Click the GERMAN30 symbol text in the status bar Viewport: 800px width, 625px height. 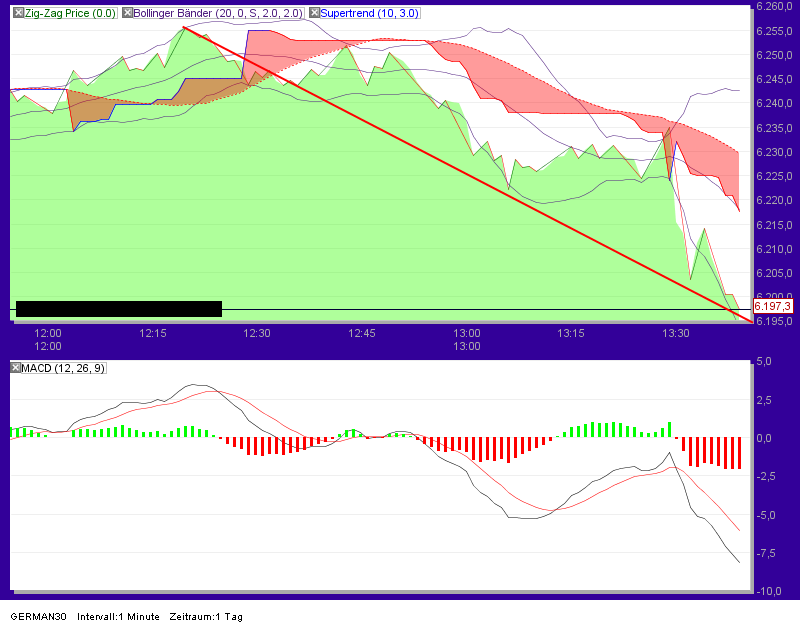[38, 617]
